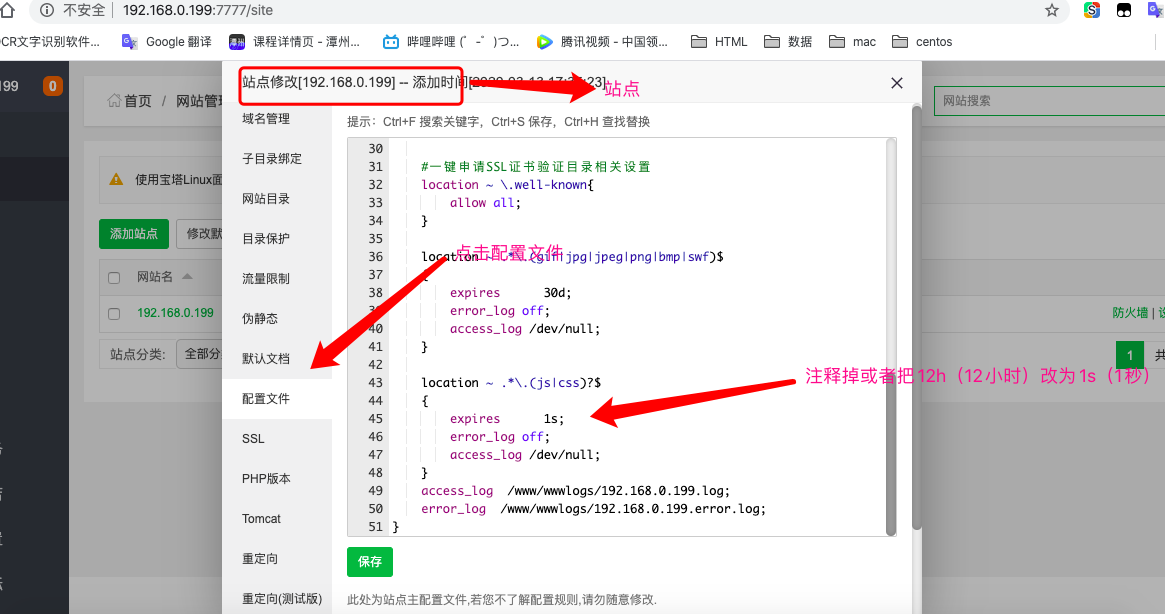Click line 50 error_log path
The image size is (1165, 614).
632,509
